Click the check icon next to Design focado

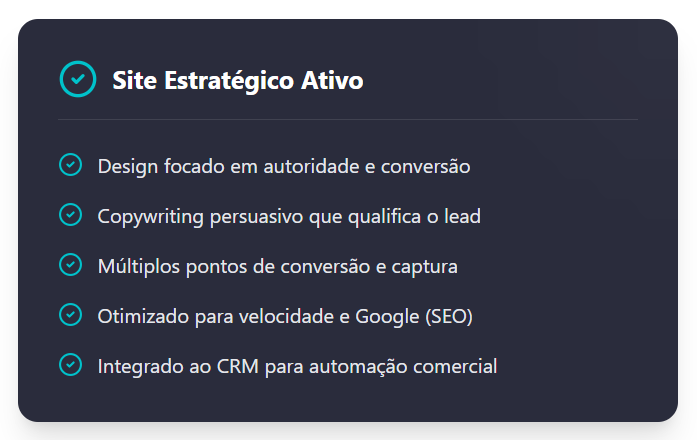[x=70, y=165]
